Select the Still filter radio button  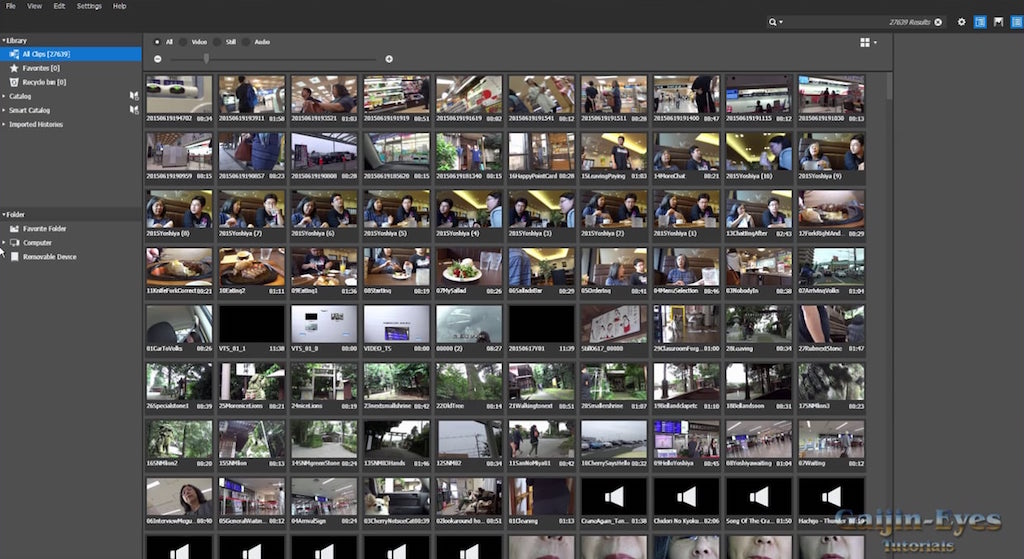[217, 42]
